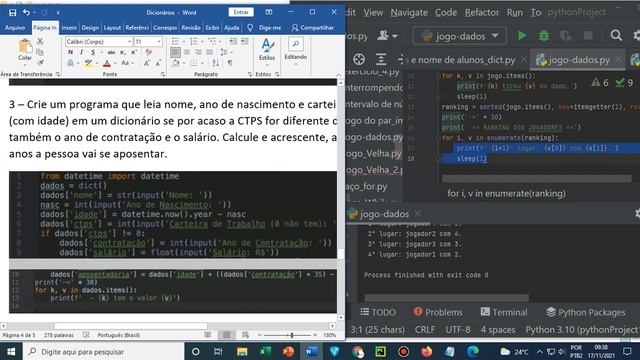
Task: Open Excel from the taskbar
Action: tap(265, 351)
